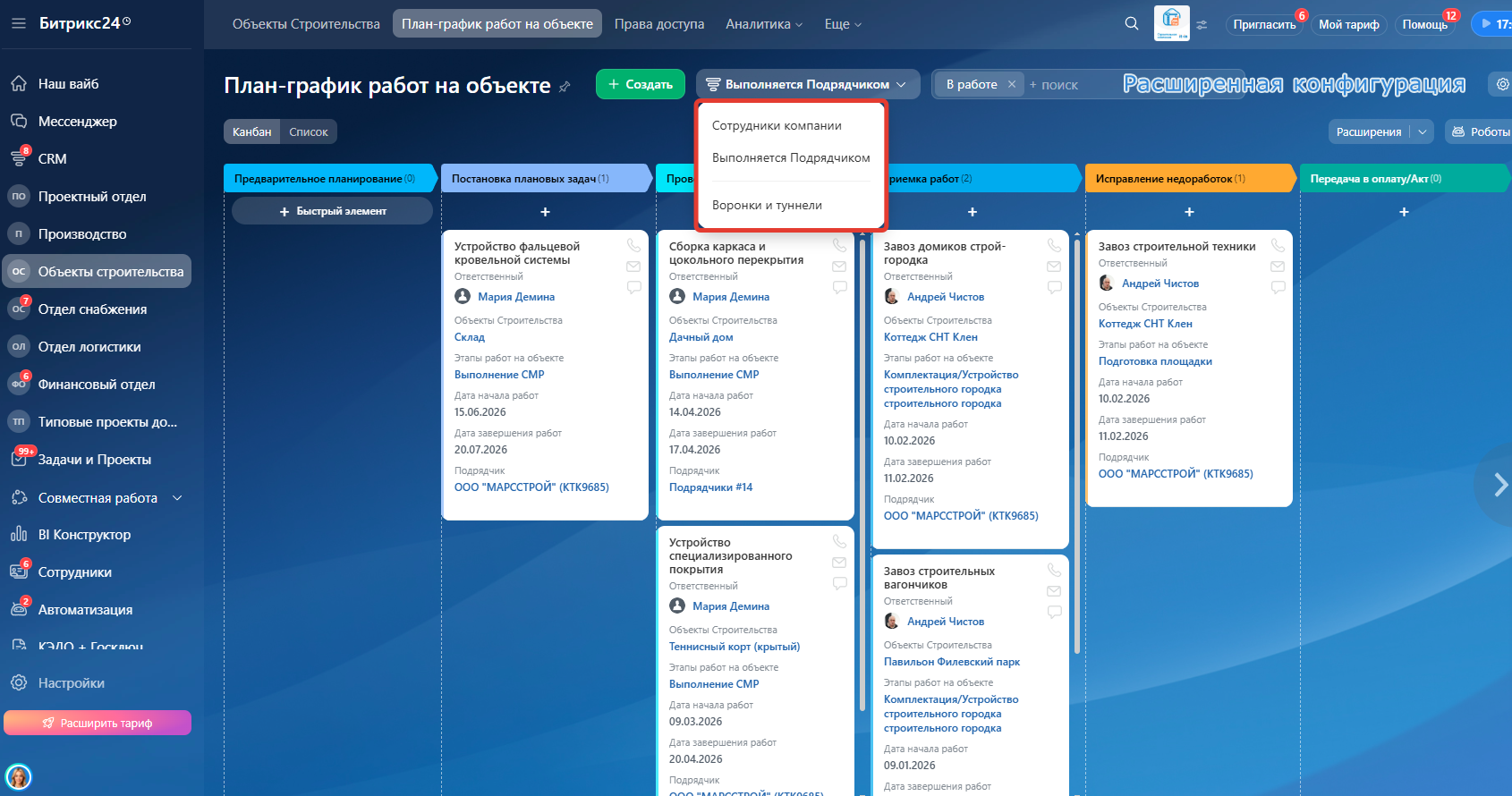
Task: Open 'Мой тариф' button
Action: tap(1349, 24)
